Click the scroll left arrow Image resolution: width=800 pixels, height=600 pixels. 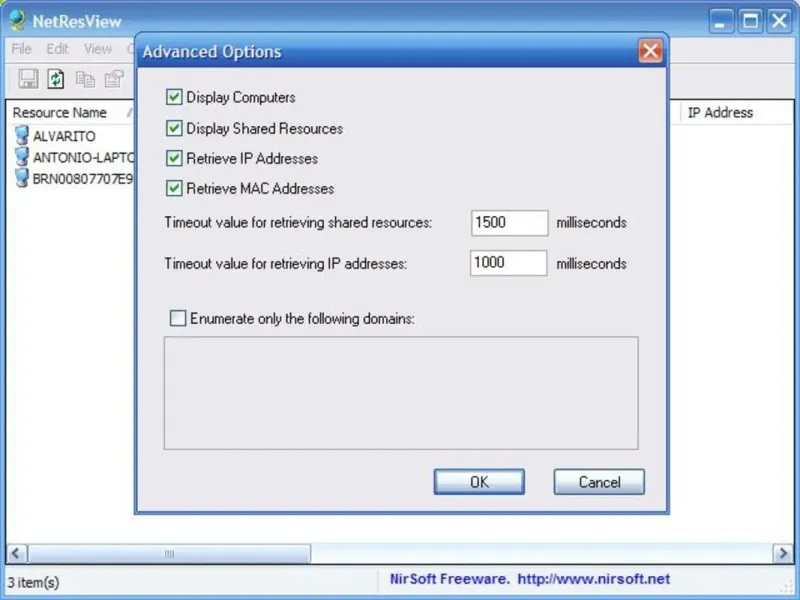[16, 554]
